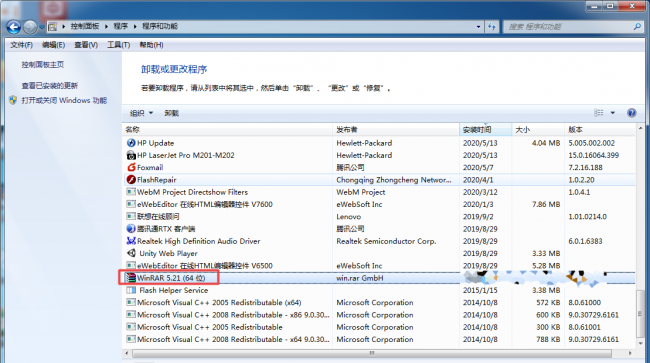Screen dimensions: 650x363
Task: Select the Foxmail row text
Action: pyautogui.click(x=150, y=167)
